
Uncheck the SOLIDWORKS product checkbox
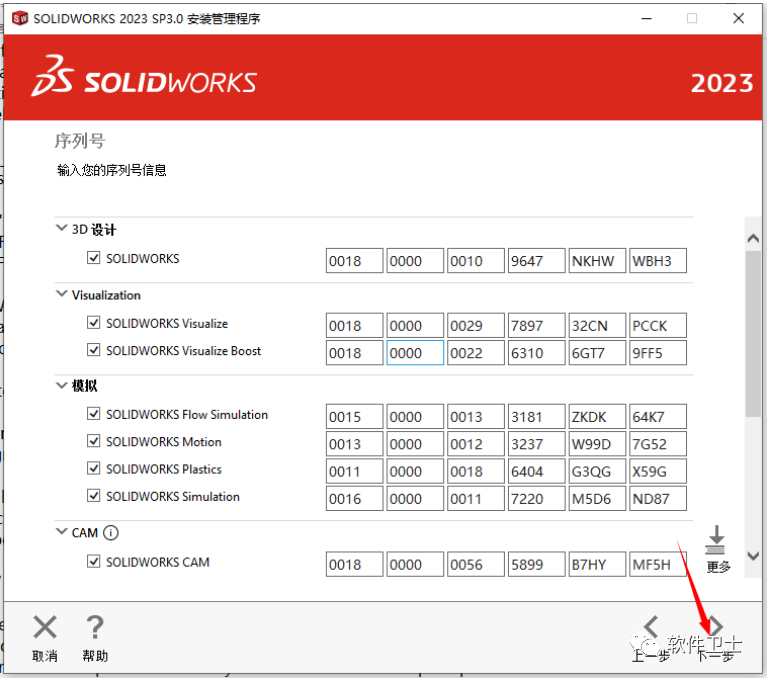coord(93,257)
